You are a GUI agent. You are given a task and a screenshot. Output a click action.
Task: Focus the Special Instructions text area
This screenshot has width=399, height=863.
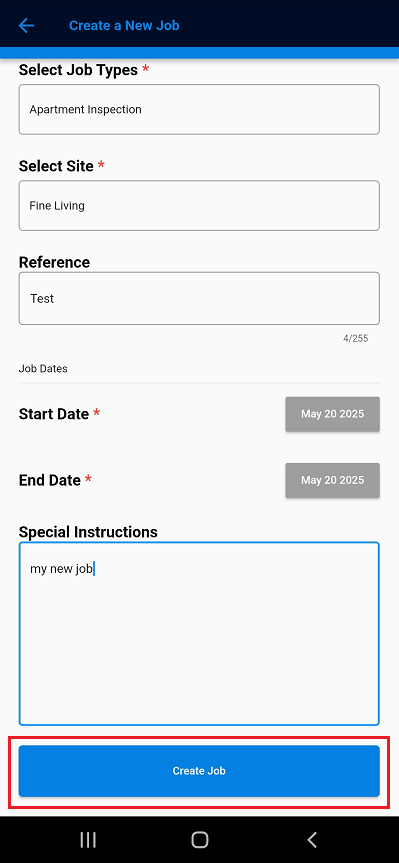point(199,633)
